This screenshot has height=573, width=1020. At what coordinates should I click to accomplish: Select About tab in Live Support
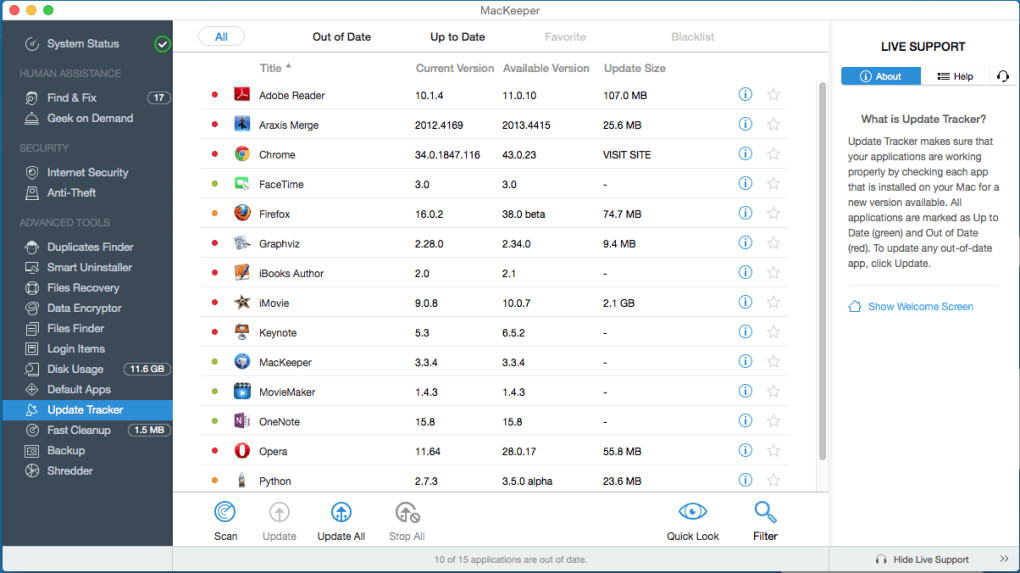pyautogui.click(x=881, y=76)
